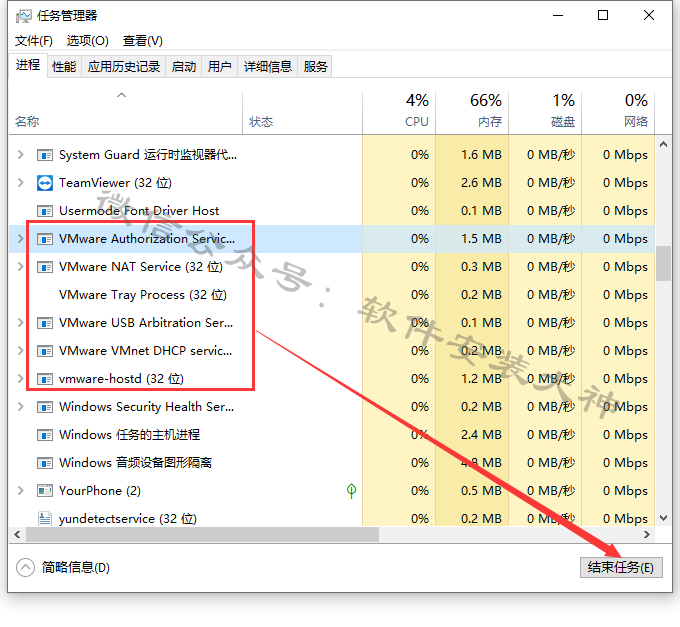
Task: Click the VMware USB Arbitration Service icon
Action: click(45, 323)
